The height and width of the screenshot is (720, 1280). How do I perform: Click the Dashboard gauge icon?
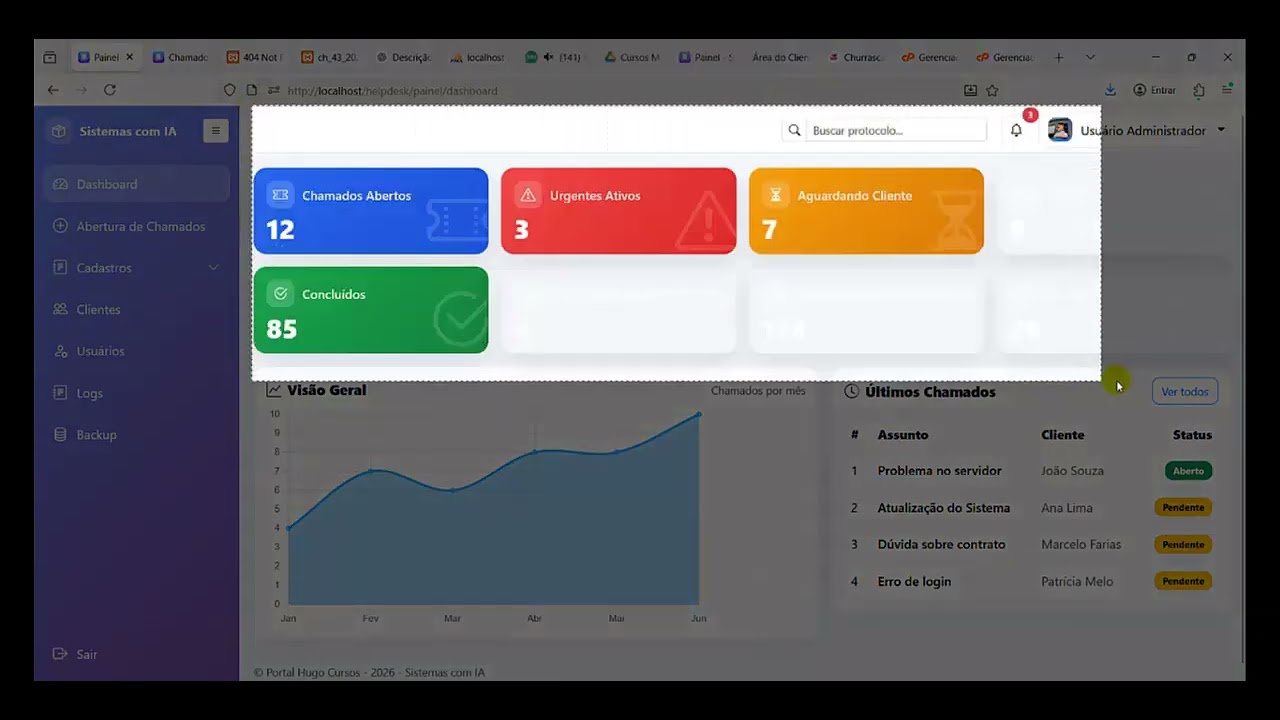(x=60, y=184)
